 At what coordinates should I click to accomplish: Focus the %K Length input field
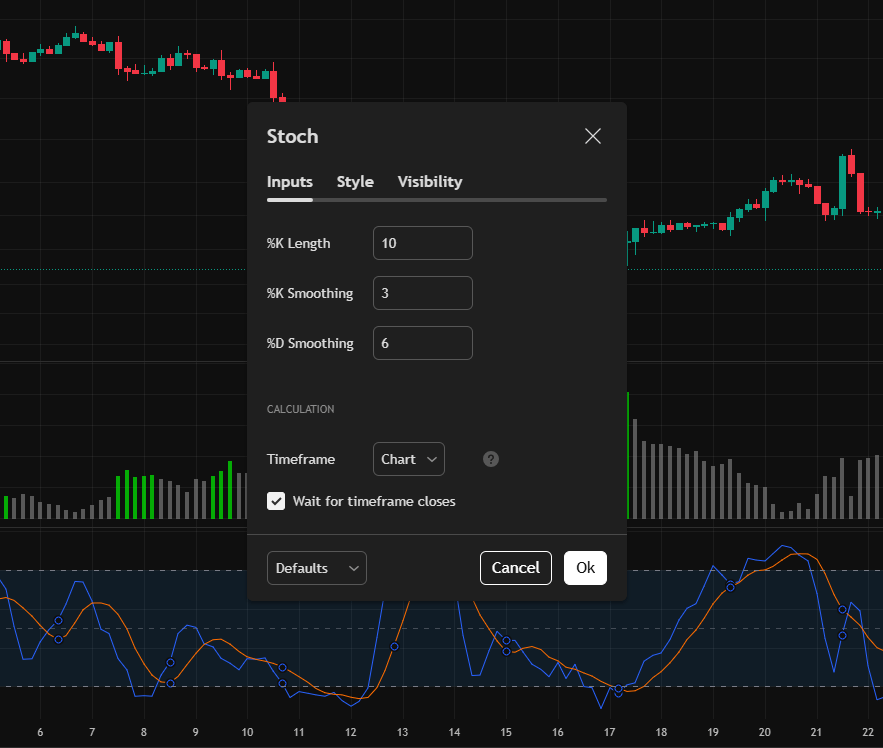coord(423,243)
